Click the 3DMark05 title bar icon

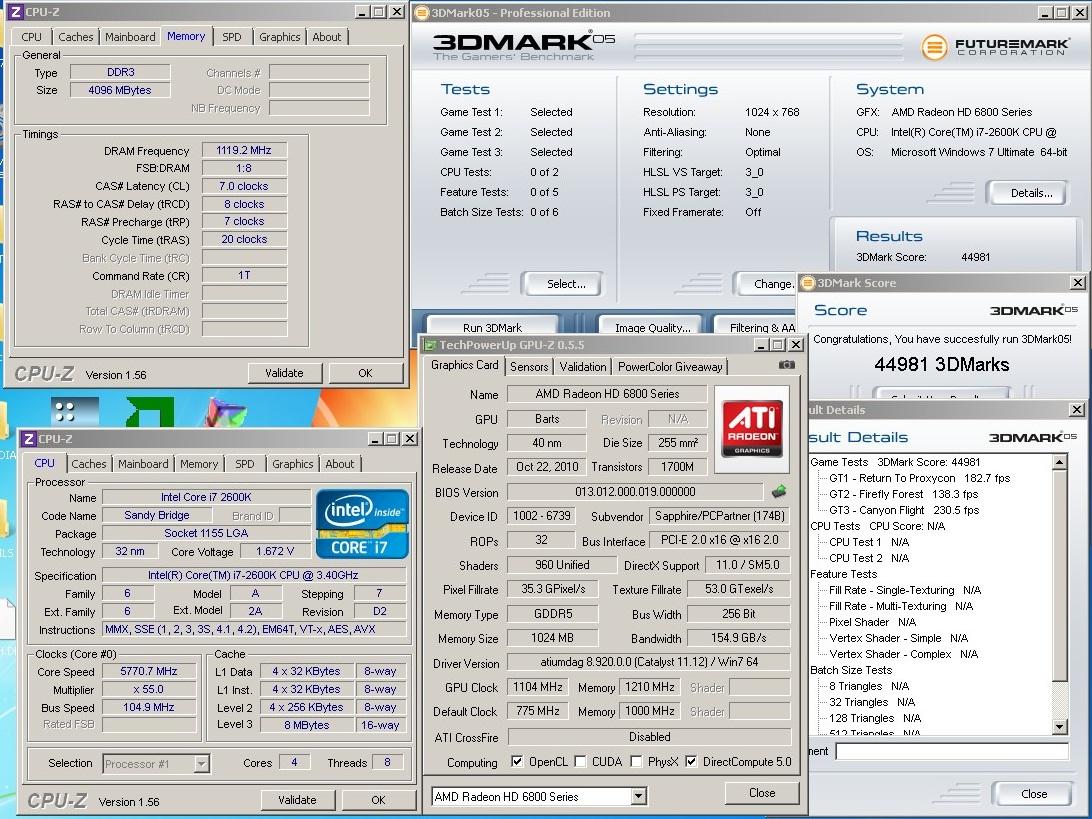point(421,13)
